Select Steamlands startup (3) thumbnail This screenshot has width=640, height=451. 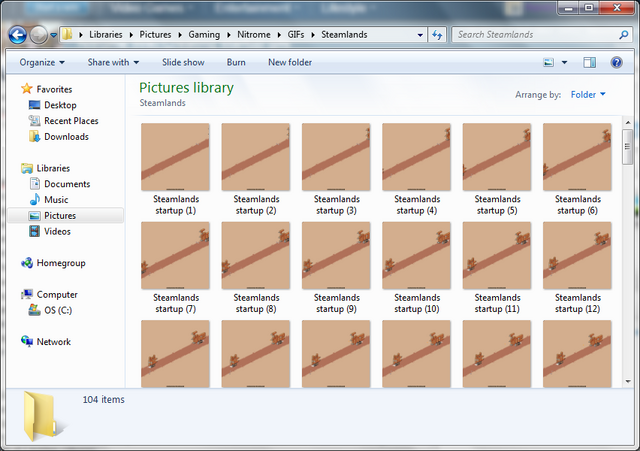tap(336, 157)
